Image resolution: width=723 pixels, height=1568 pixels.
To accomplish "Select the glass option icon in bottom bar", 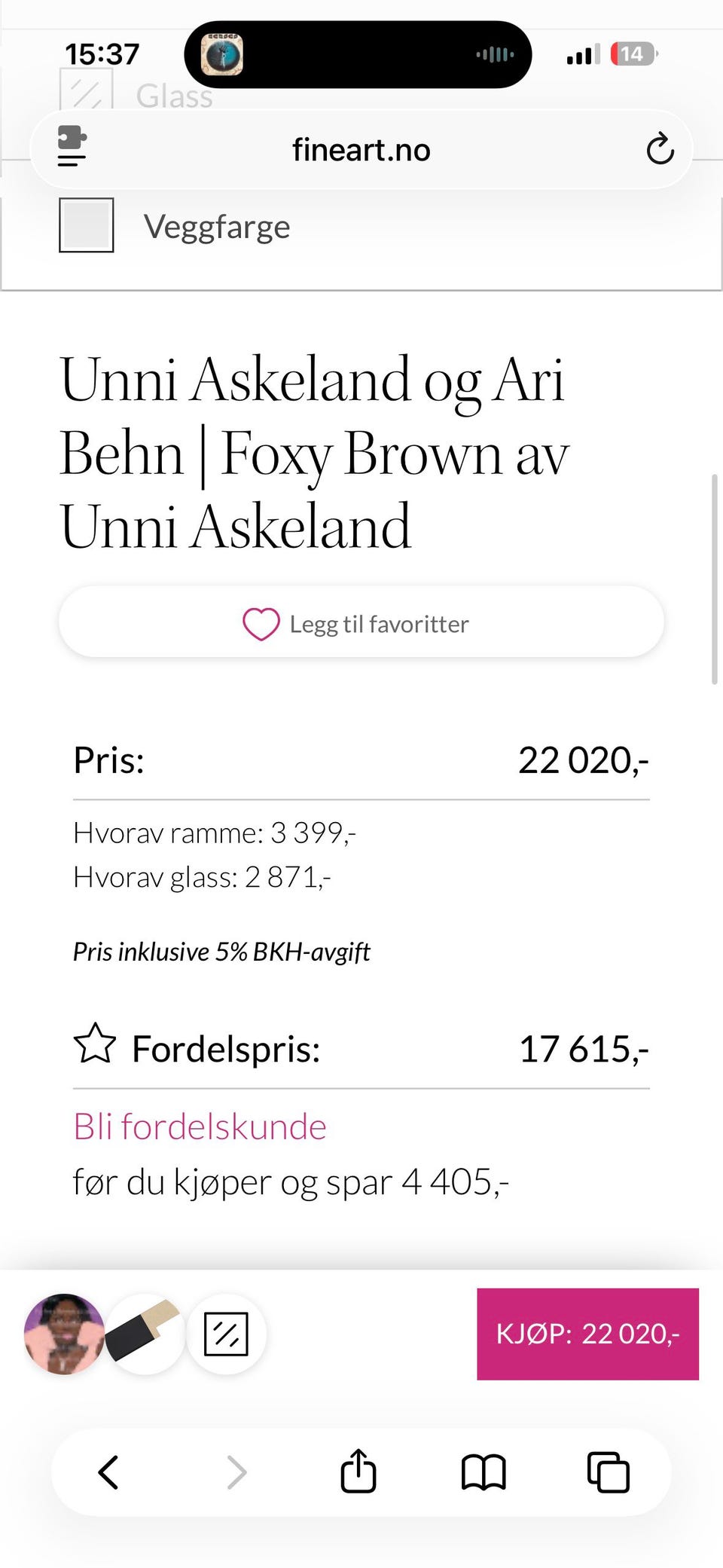I will [226, 1334].
